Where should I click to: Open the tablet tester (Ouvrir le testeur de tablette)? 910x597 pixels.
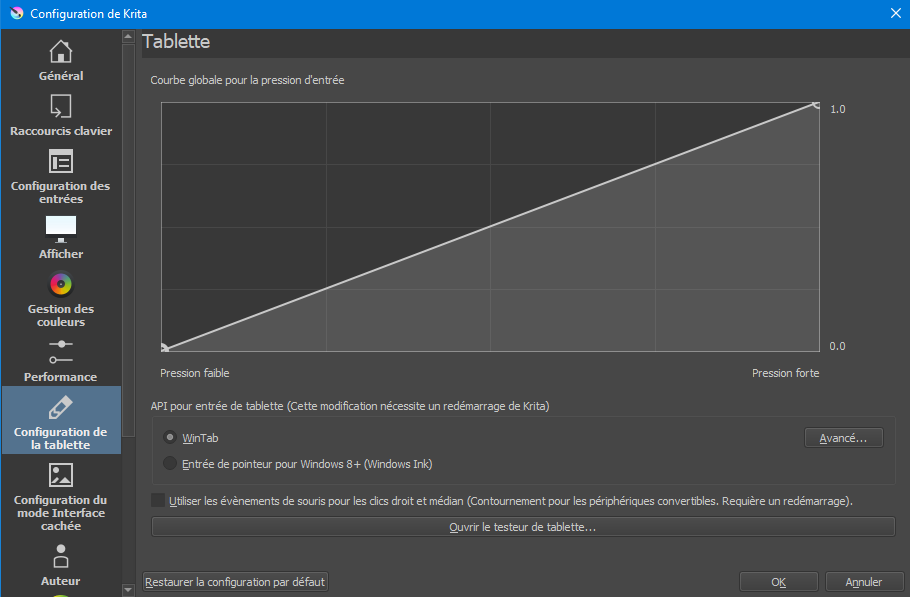pyautogui.click(x=523, y=527)
